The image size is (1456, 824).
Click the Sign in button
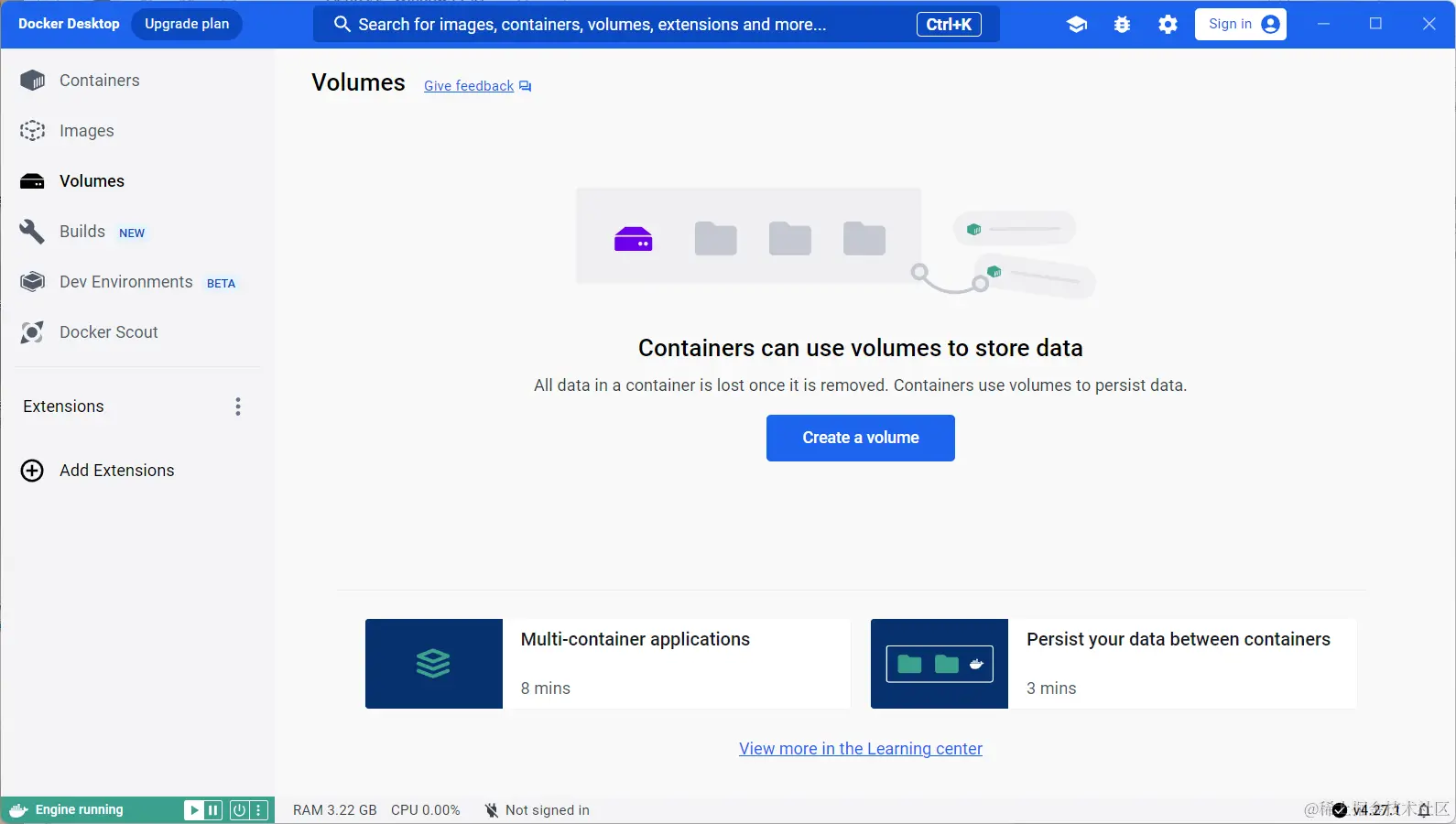coord(1240,25)
